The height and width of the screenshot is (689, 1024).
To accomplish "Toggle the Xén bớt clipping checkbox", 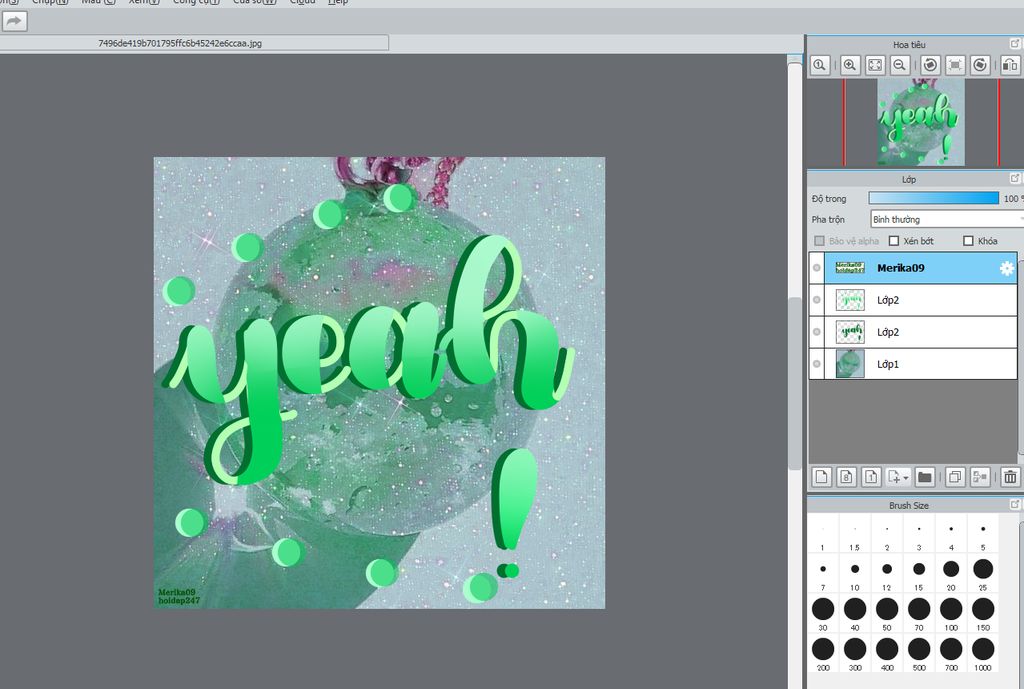I will coord(894,241).
